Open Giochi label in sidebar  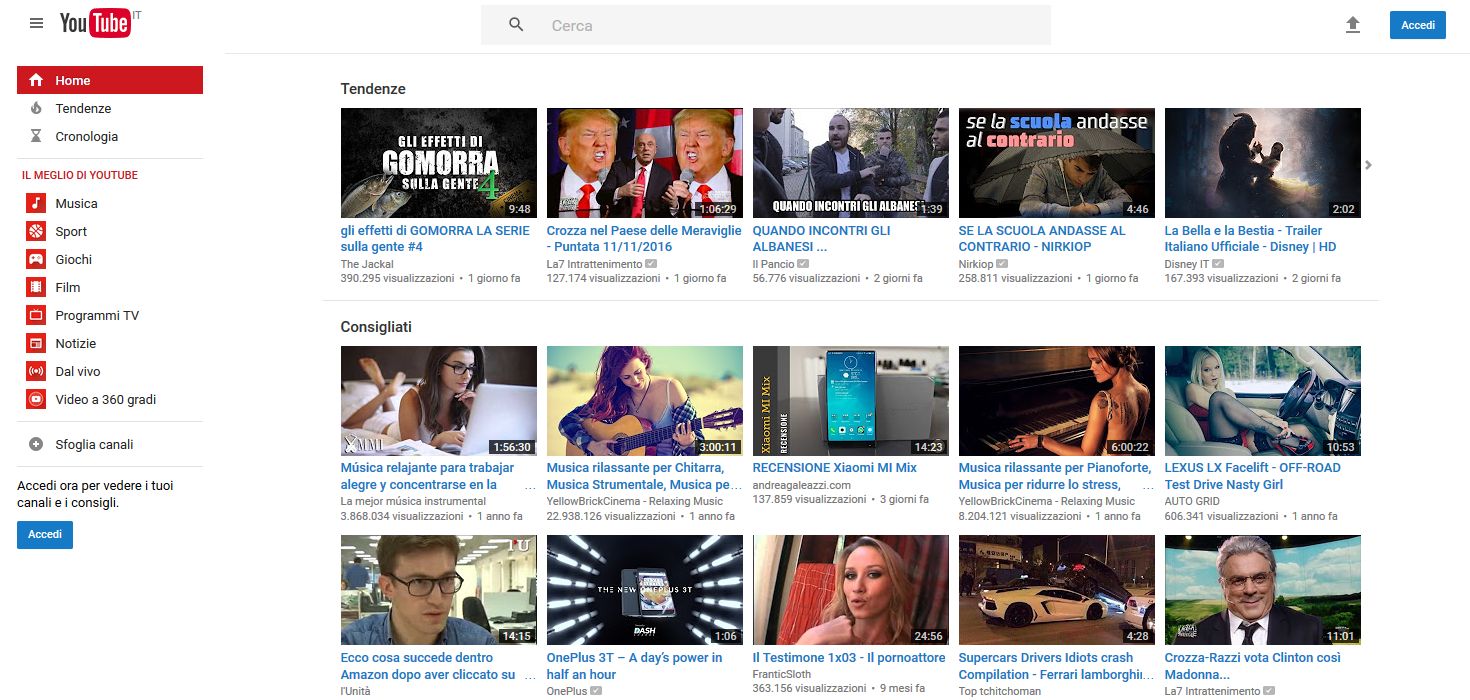(x=74, y=259)
